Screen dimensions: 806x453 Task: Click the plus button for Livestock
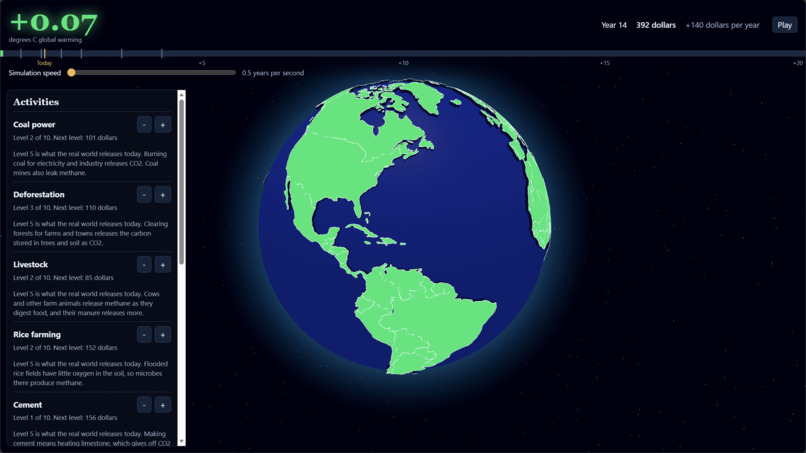pos(162,265)
